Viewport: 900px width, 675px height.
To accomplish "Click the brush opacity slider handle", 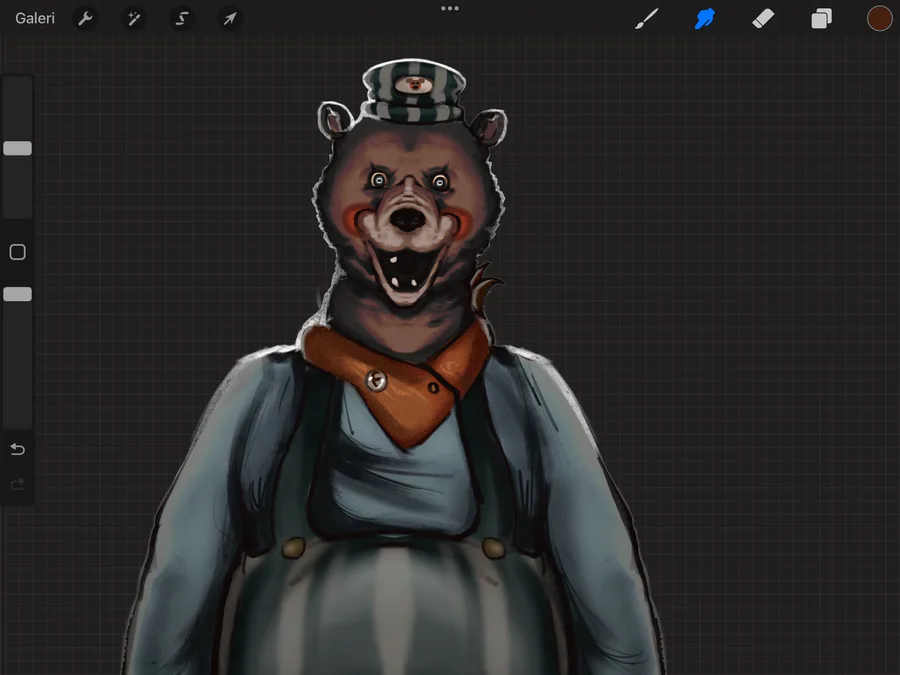I will point(18,294).
